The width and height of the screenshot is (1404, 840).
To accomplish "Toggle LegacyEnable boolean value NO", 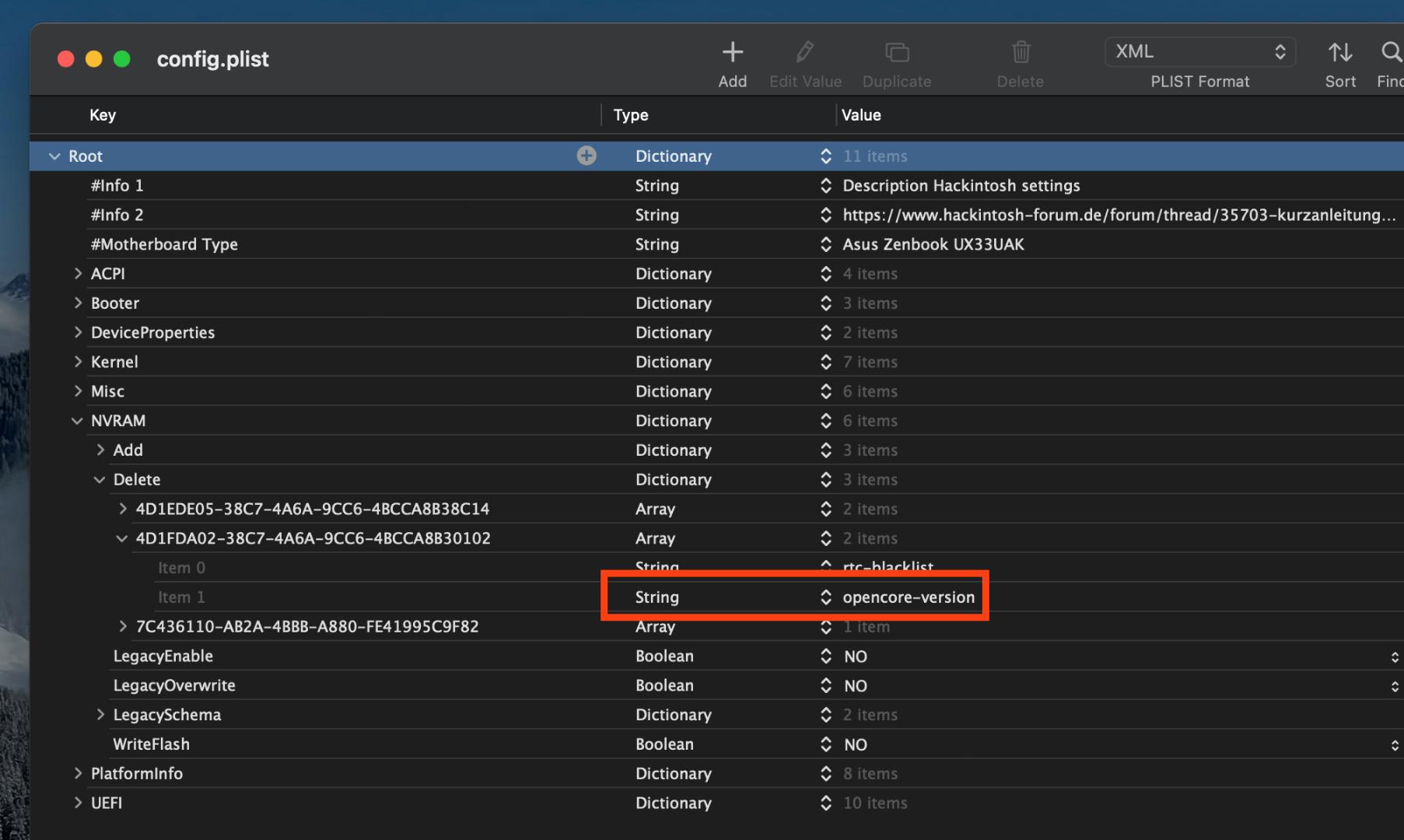I will pos(856,656).
